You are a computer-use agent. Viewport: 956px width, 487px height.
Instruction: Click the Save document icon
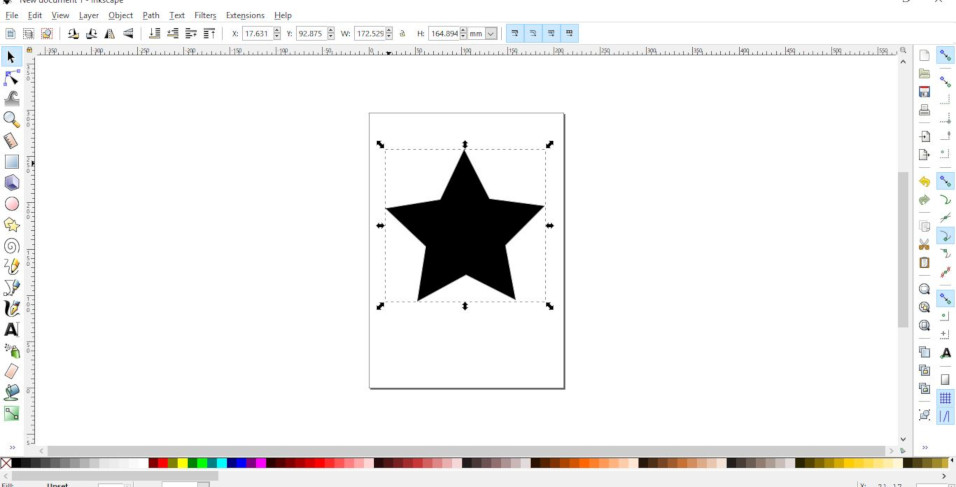click(924, 92)
